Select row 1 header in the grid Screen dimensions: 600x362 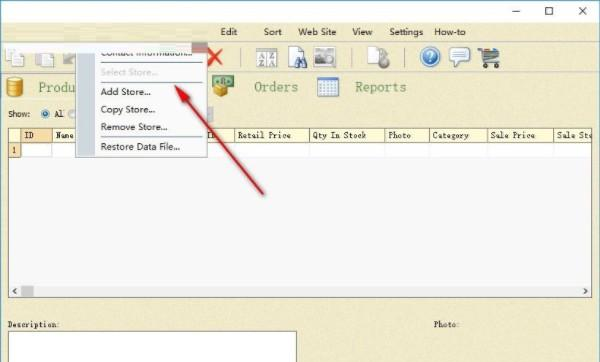click(15, 150)
